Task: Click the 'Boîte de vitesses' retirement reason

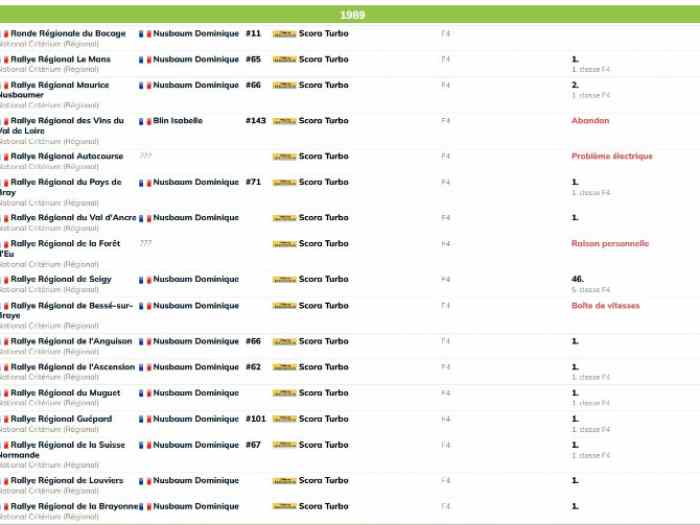Action: pos(605,306)
